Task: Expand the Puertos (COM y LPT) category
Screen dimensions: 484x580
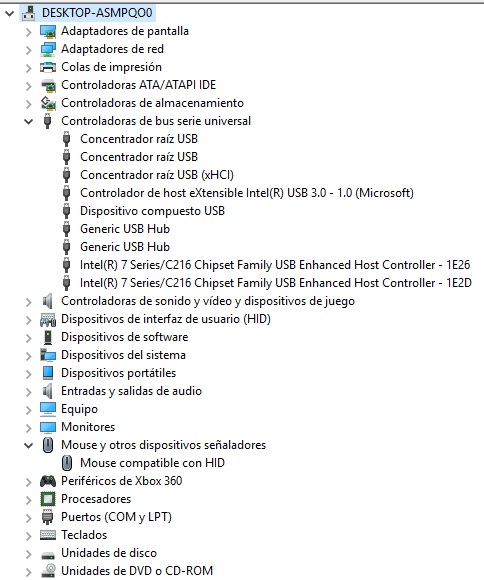Action: 28,517
